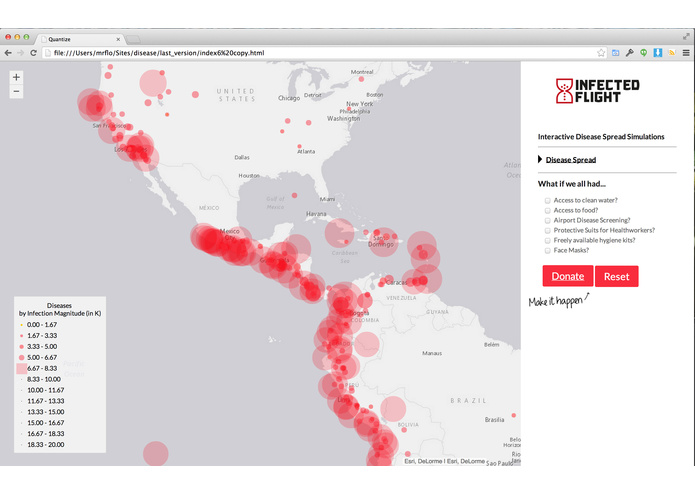Click the infection dot near Montreal
This screenshot has height=494, width=695.
click(x=361, y=79)
